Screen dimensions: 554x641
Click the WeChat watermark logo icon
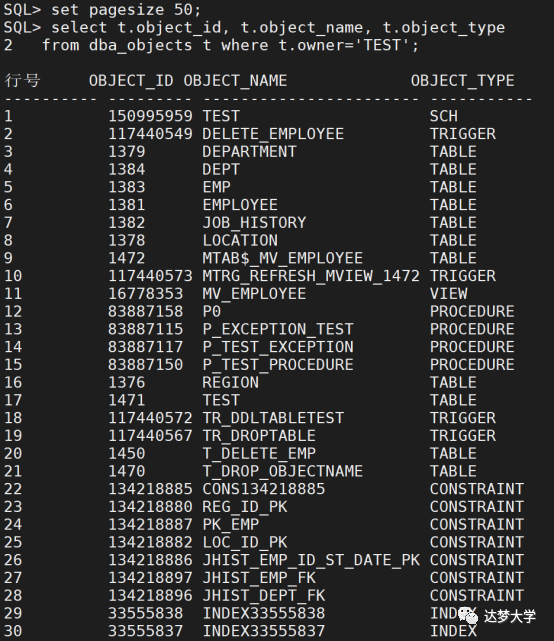(x=468, y=616)
